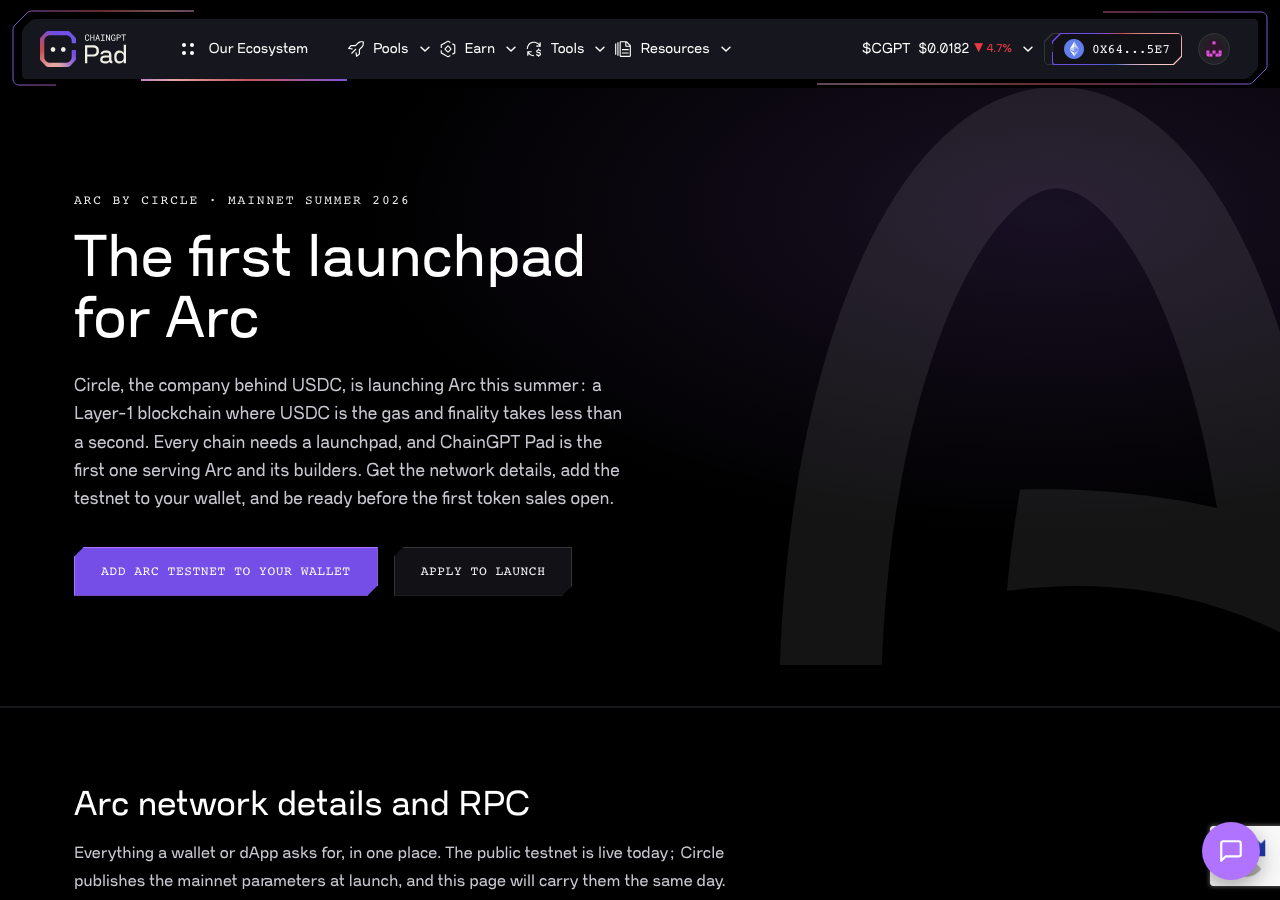Click the 'Arc network details and RPC' heading

click(302, 804)
